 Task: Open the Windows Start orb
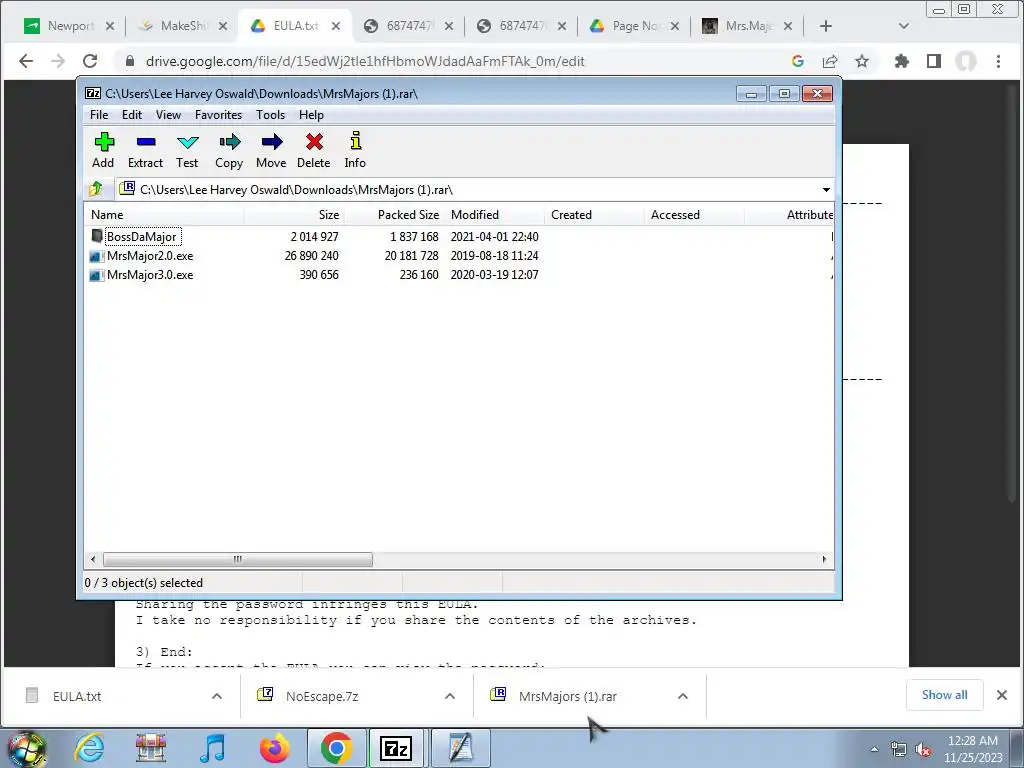27,749
